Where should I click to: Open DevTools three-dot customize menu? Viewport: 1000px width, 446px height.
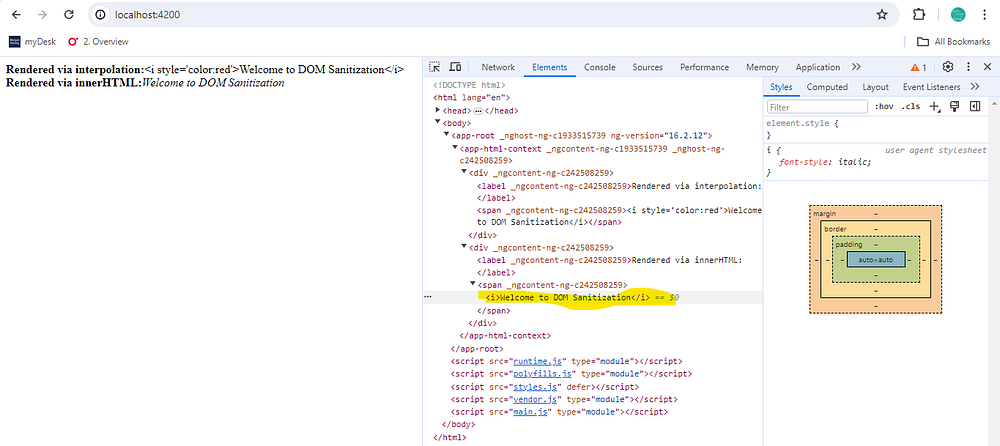tap(968, 67)
